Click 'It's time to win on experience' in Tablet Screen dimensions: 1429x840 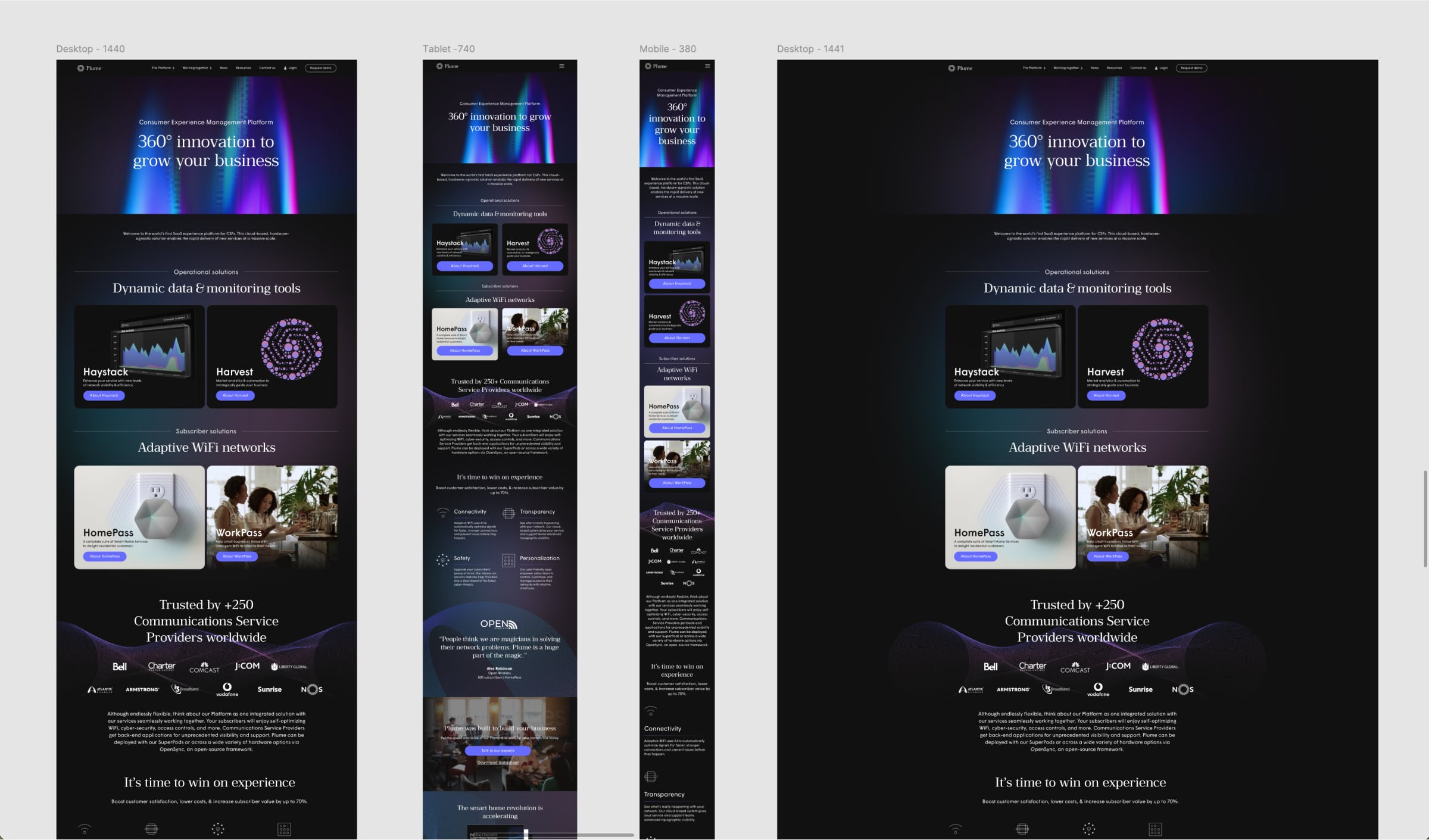click(x=500, y=477)
